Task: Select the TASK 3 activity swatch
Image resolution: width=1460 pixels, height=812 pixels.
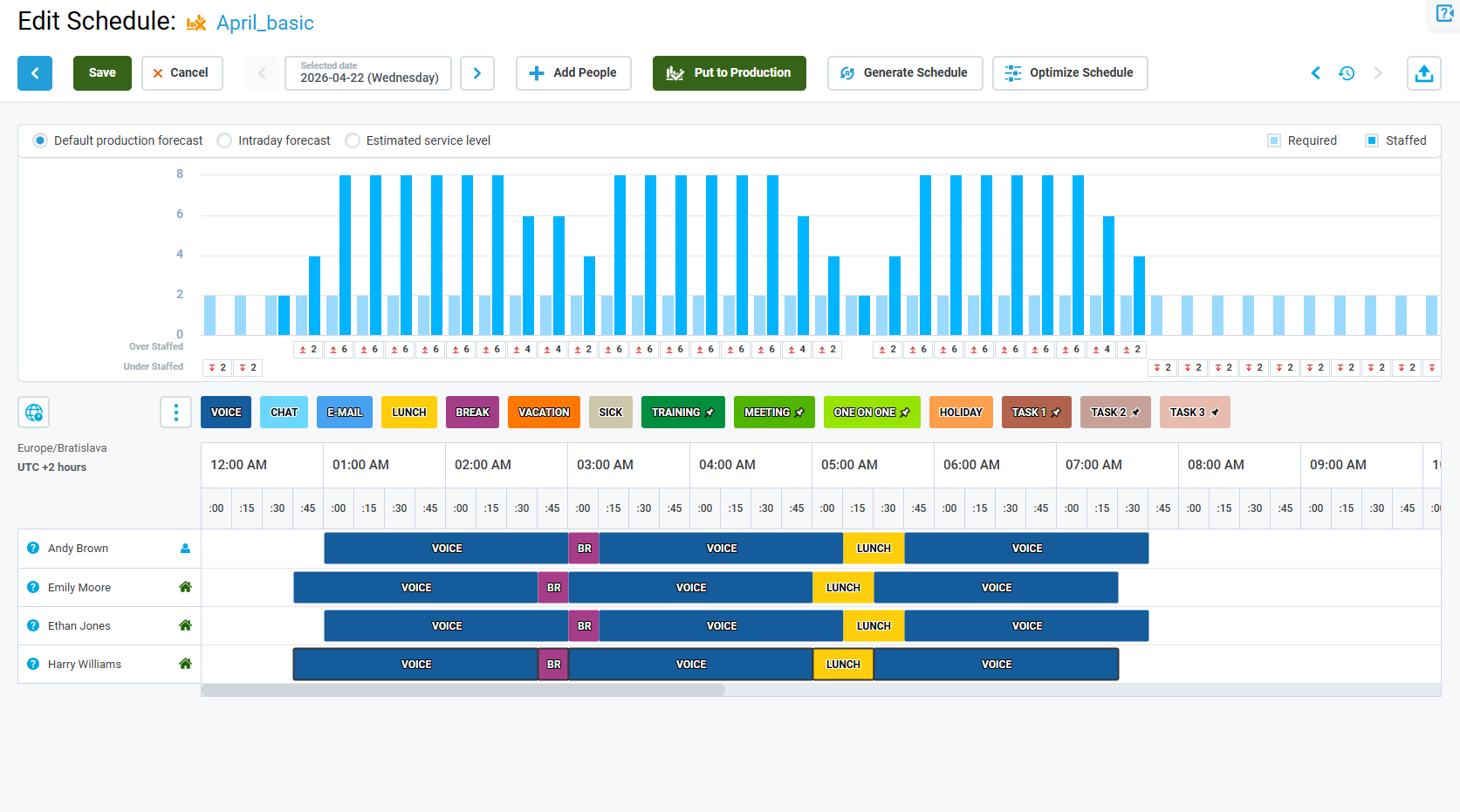Action: (x=1195, y=413)
